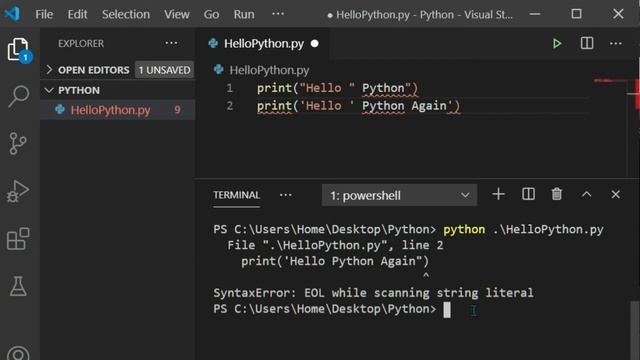640x360 pixels.
Task: Open the Search view icon
Action: point(18,96)
